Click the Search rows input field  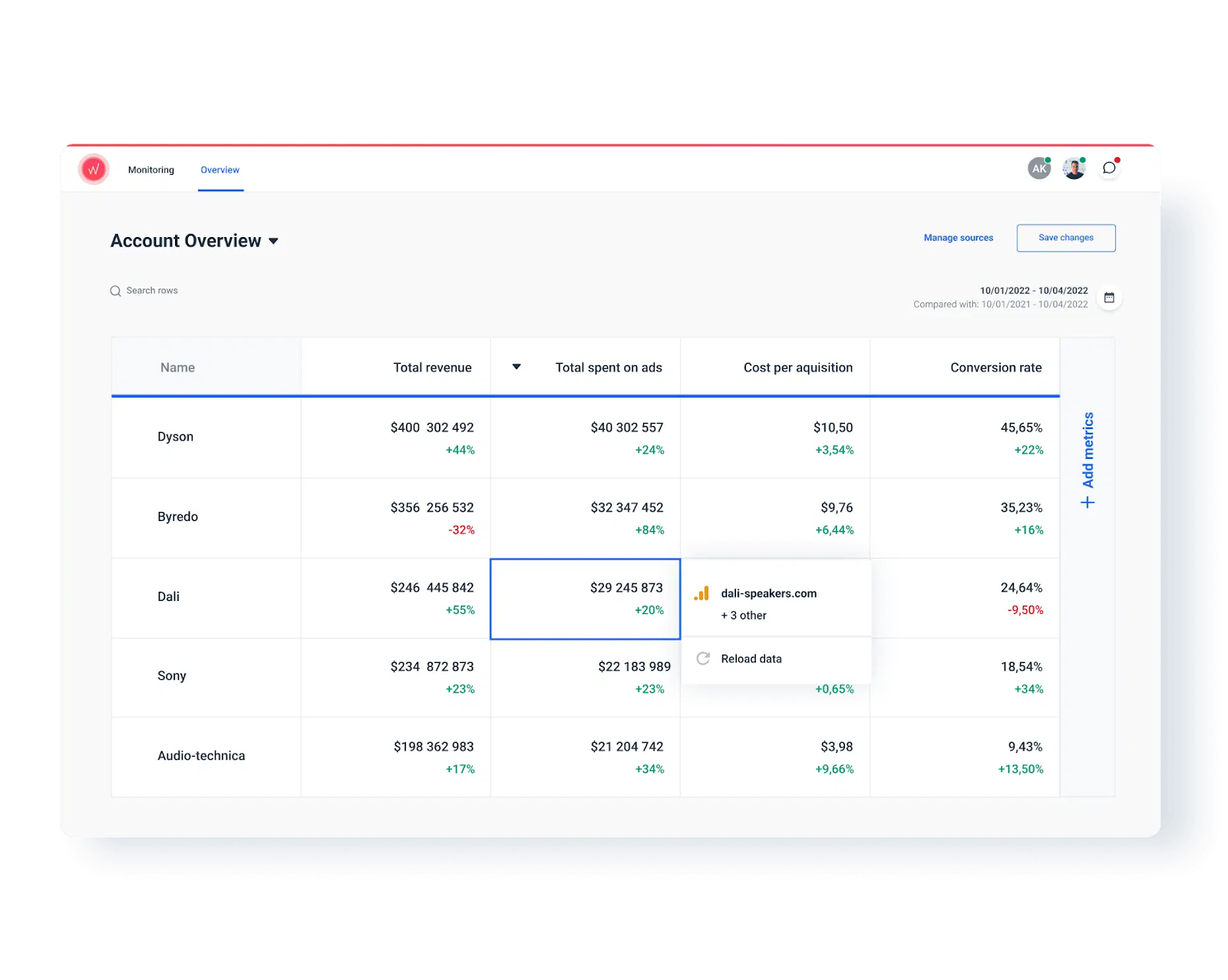pos(151,291)
